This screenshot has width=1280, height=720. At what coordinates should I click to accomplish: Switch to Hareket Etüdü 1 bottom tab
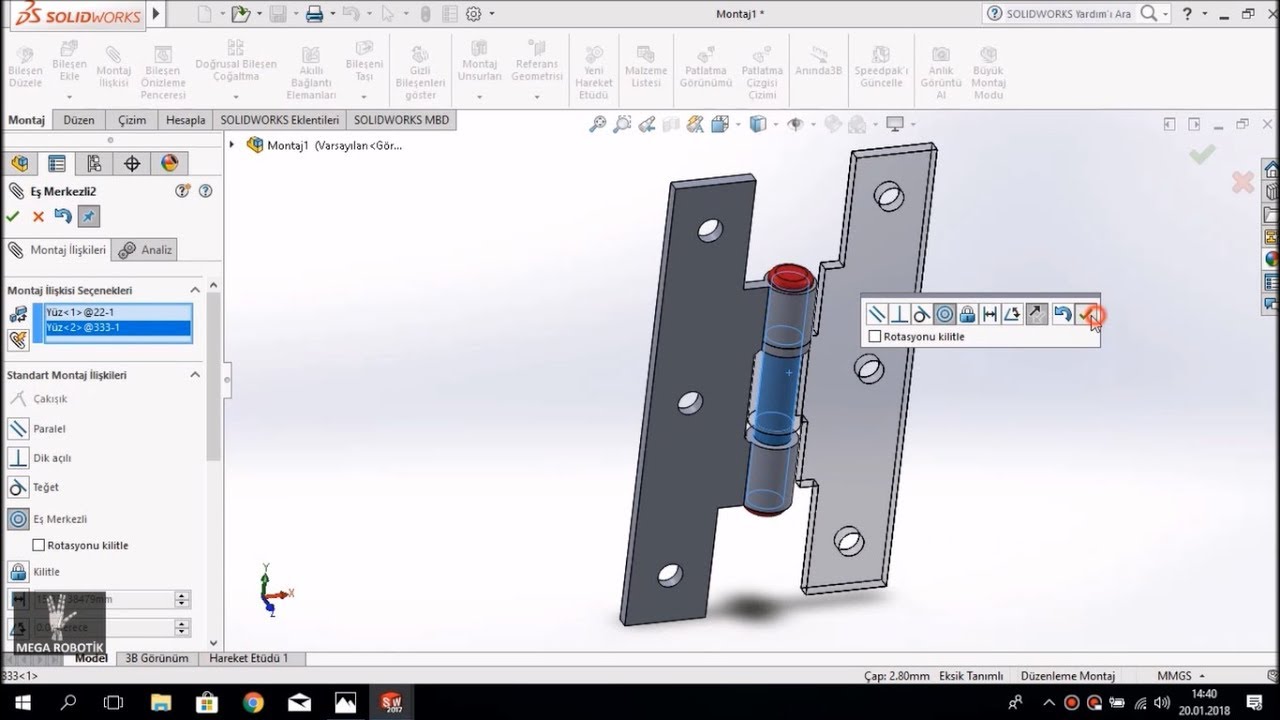coord(248,658)
